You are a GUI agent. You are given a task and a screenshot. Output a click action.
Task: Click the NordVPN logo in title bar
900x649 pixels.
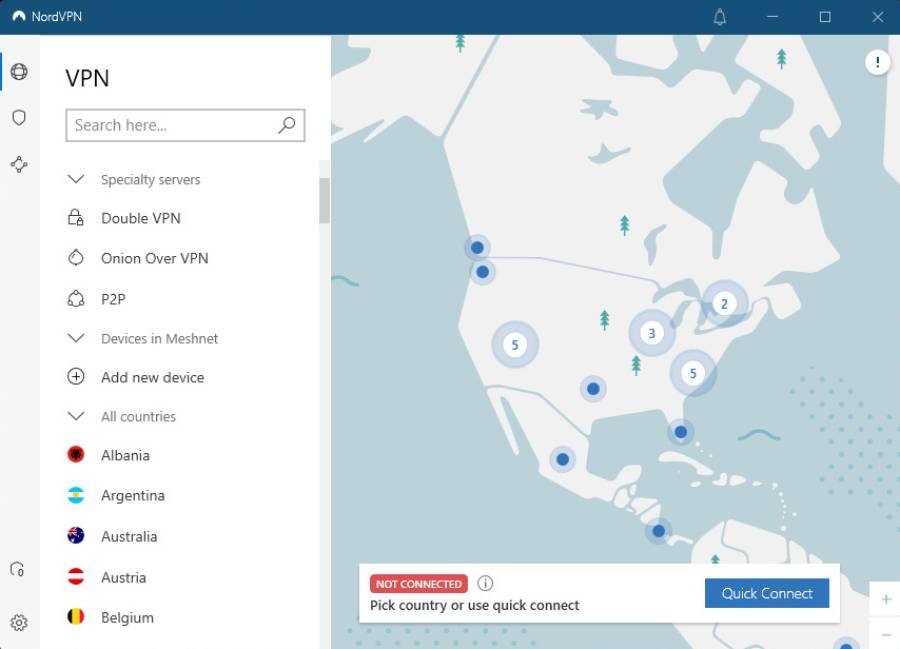pyautogui.click(x=19, y=16)
